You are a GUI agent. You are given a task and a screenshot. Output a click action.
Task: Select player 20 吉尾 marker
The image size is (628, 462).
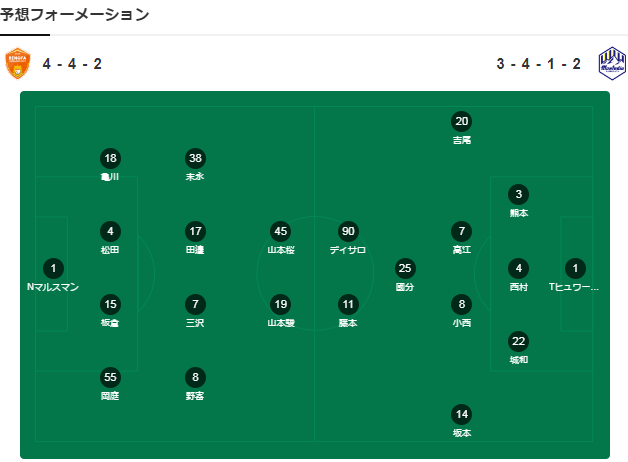point(461,121)
